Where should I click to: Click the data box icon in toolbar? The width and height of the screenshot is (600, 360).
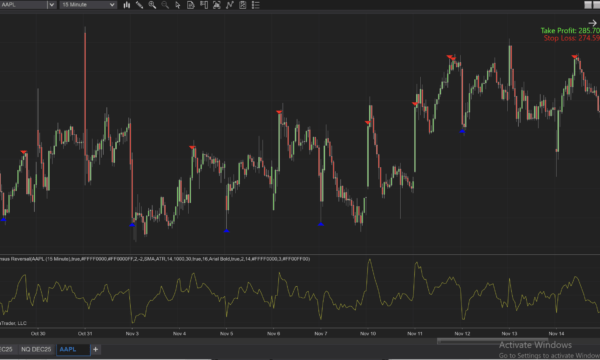[217, 5]
